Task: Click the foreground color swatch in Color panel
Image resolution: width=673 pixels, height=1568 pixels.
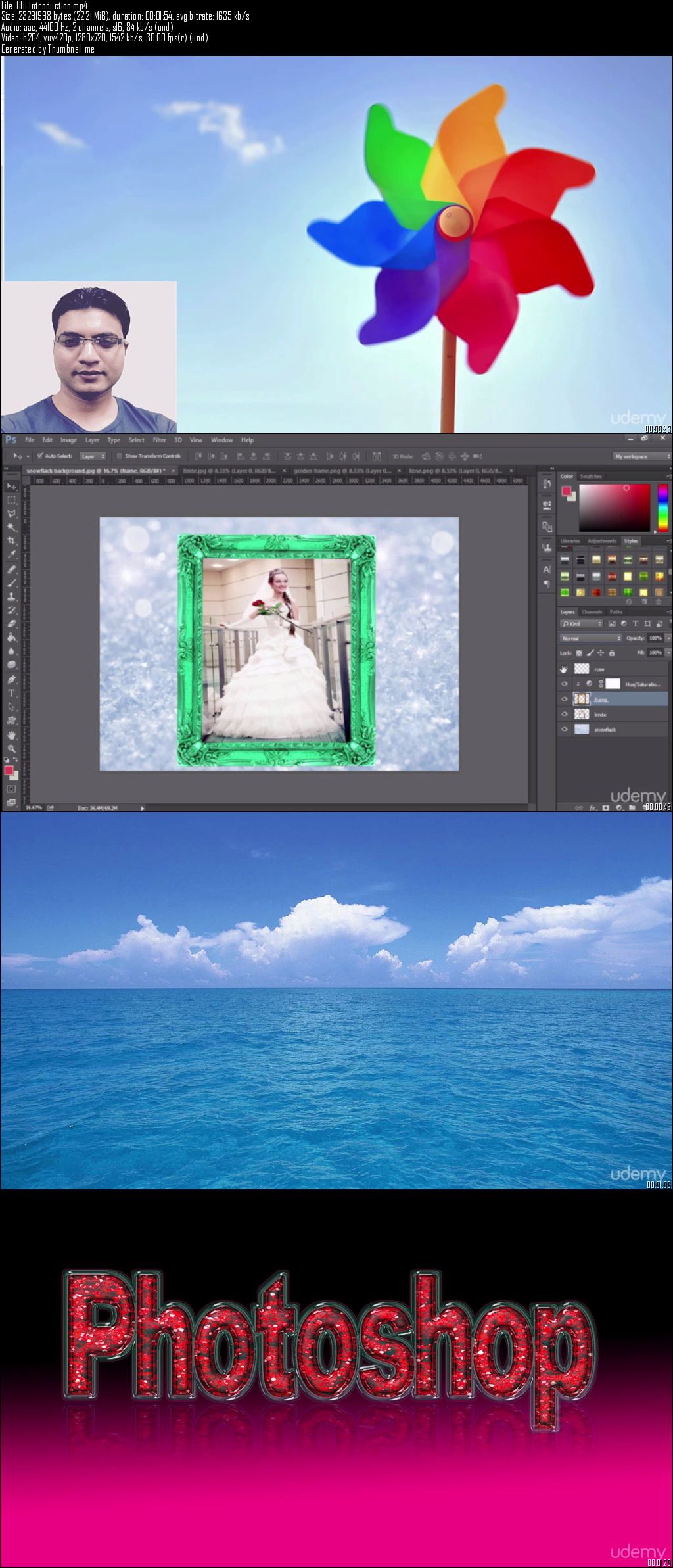Action: point(566,490)
